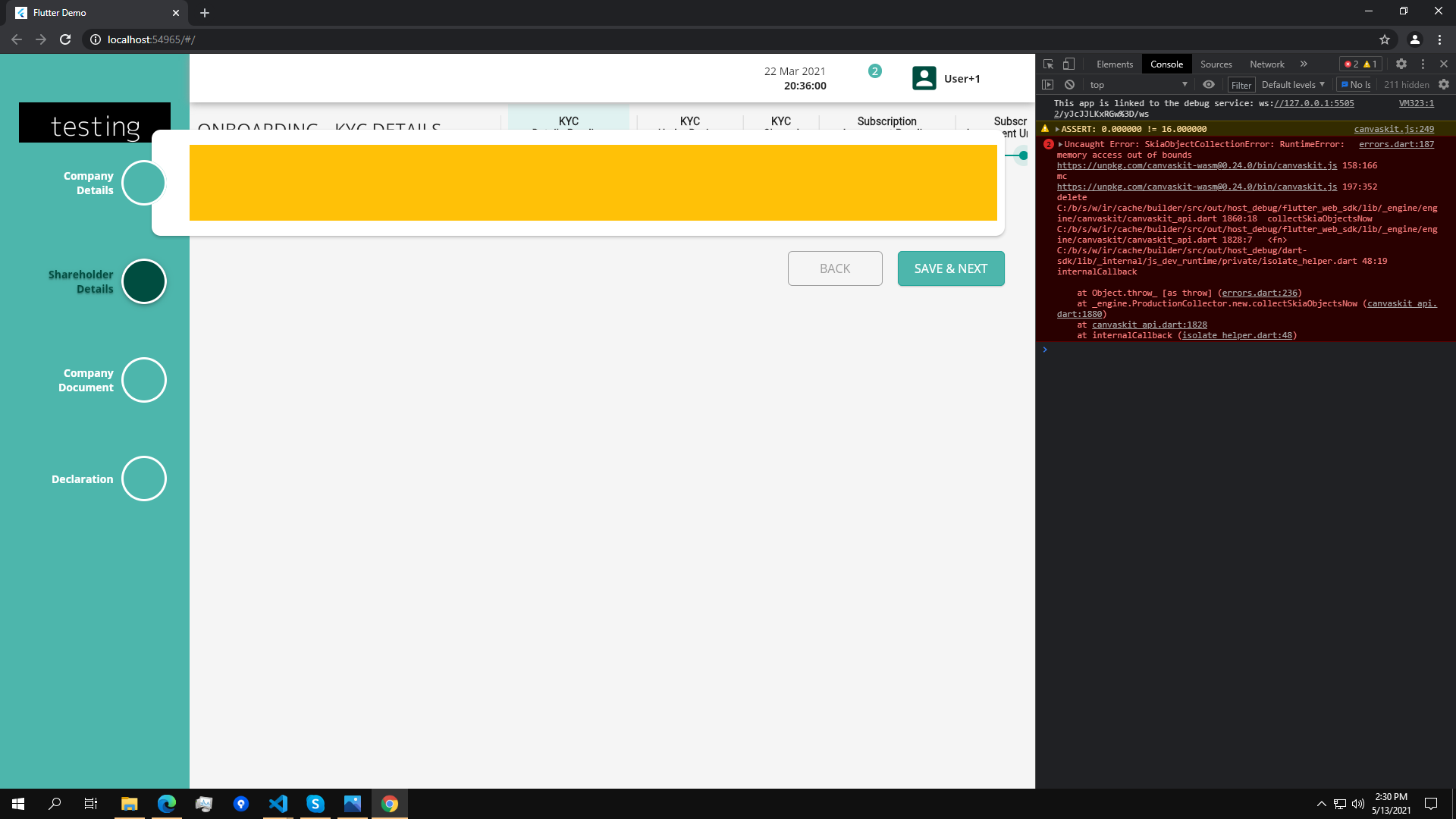
Task: Launch VS Code from the taskbar
Action: 278,804
